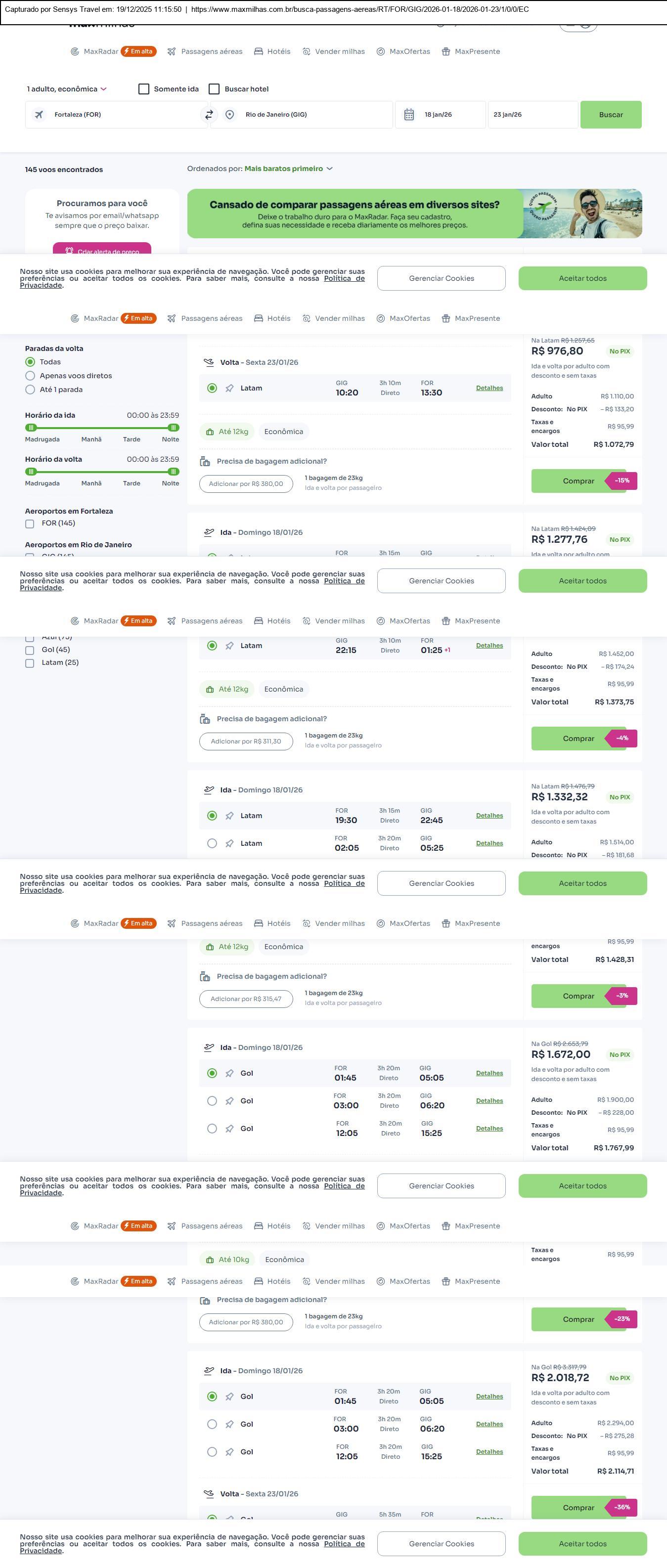The image size is (667, 1568).
Task: Click the airline icon beside the Latam 22:15 flight
Action: point(229,646)
